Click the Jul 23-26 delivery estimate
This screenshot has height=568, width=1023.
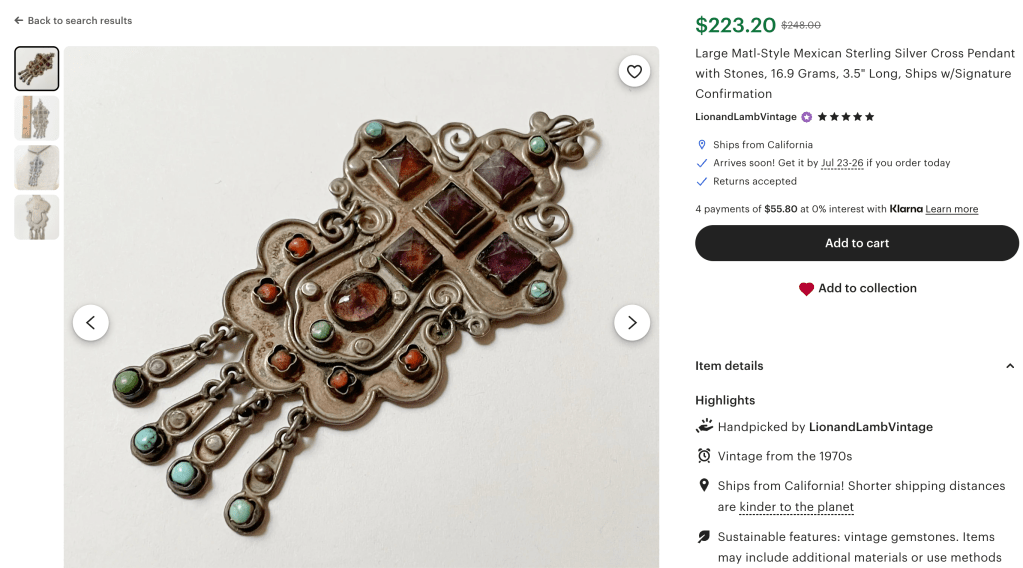tap(842, 163)
